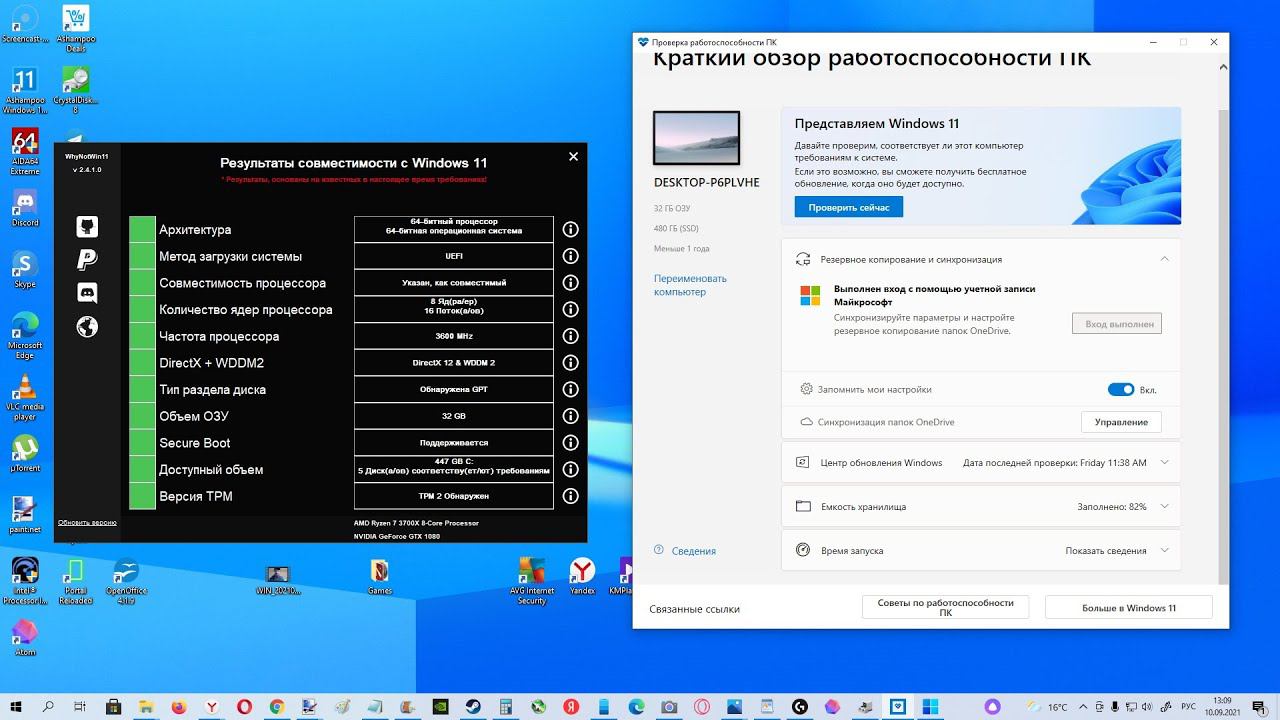Select the Portal Reloaded desktop shortcut
Screen dimensions: 1280x720
(75, 582)
